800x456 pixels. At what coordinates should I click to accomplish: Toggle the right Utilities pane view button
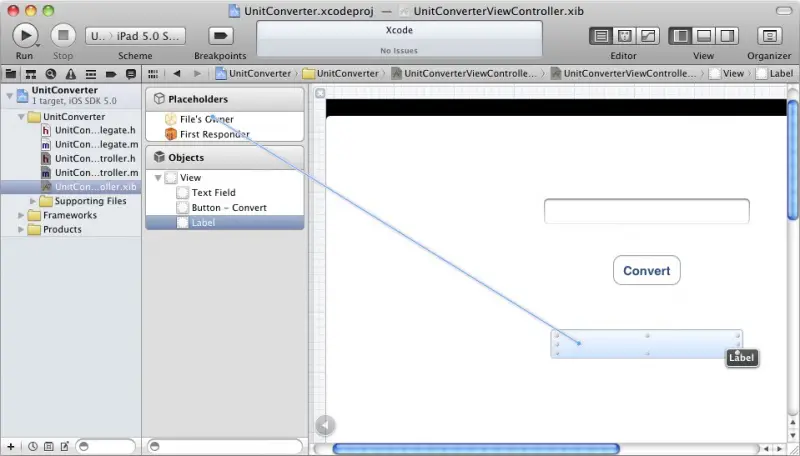click(728, 35)
